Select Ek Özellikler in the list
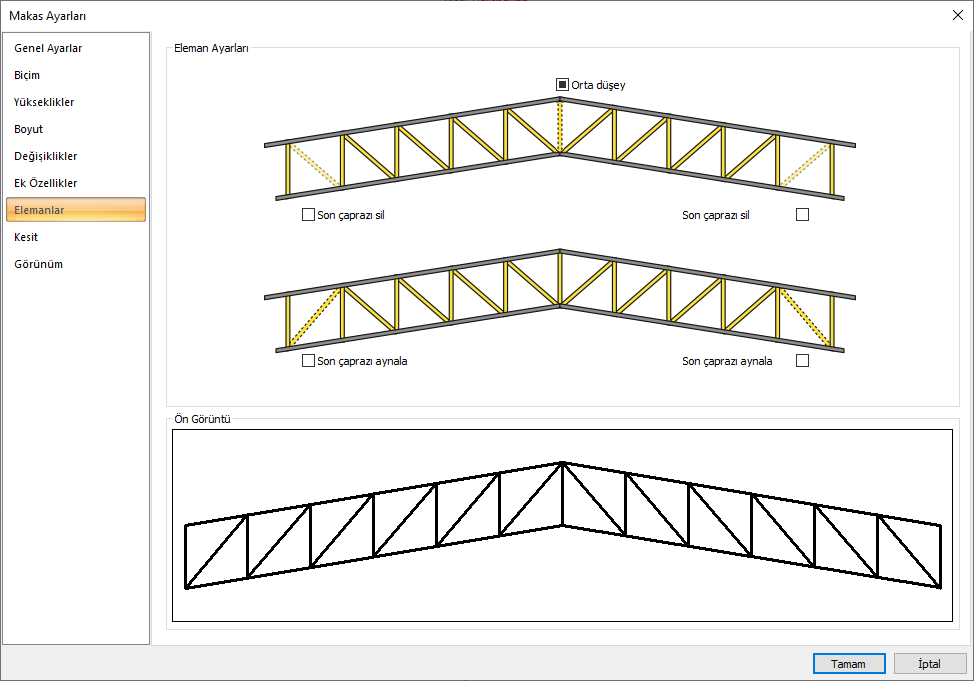974x681 pixels. click(46, 183)
